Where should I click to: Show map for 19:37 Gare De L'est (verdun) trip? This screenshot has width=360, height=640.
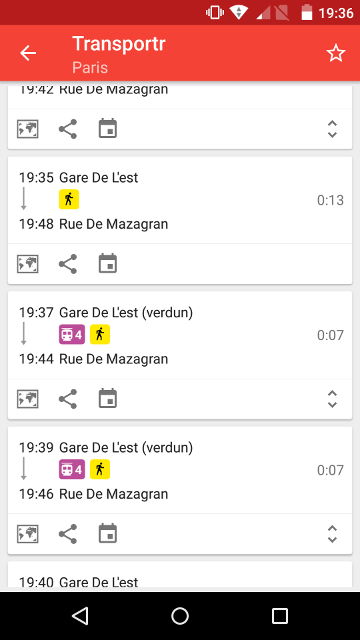point(28,399)
